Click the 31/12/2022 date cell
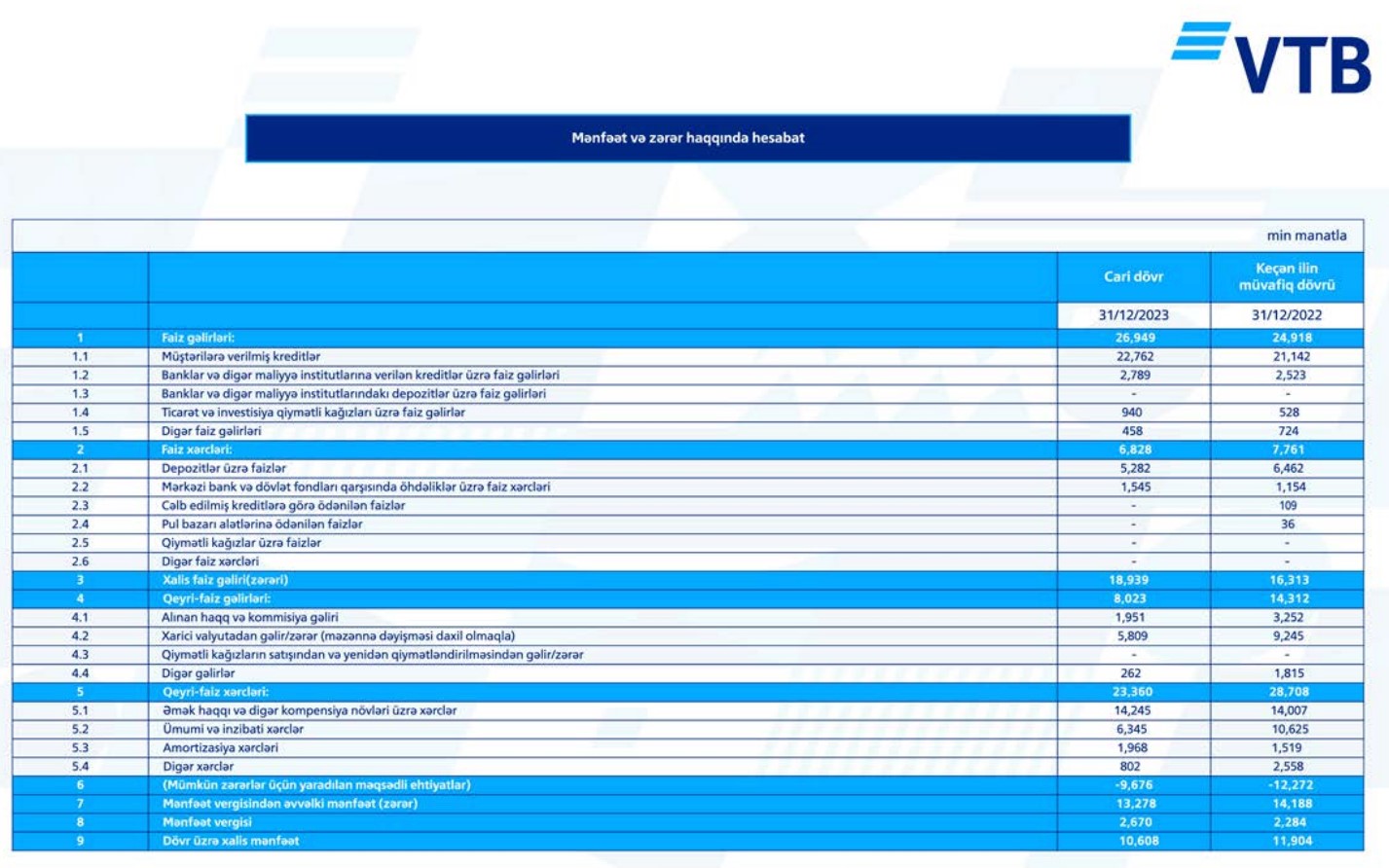 [1286, 315]
